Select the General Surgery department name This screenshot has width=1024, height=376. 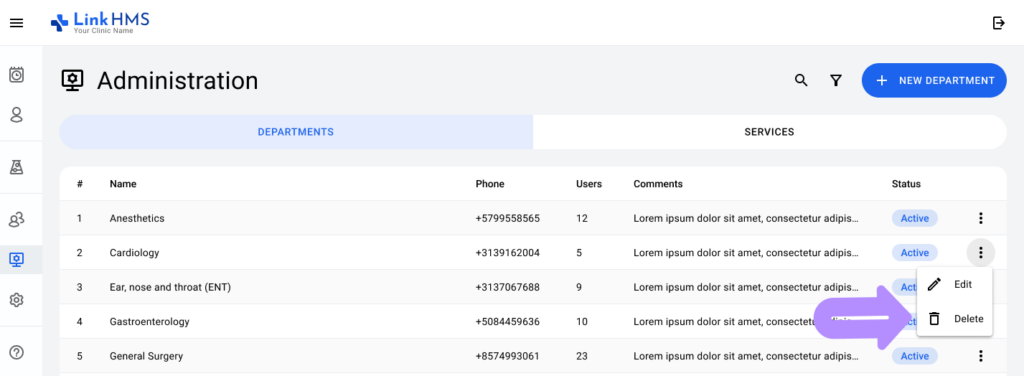[146, 356]
